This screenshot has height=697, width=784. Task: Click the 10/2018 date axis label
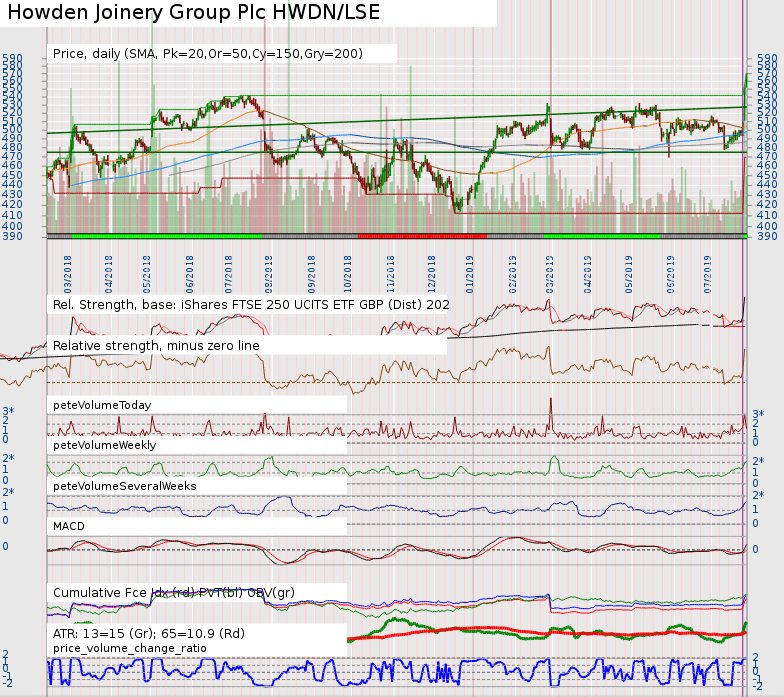348,274
